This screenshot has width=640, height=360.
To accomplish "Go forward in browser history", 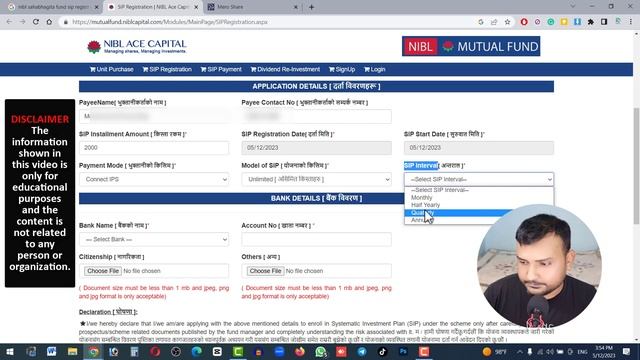I will click(22, 22).
